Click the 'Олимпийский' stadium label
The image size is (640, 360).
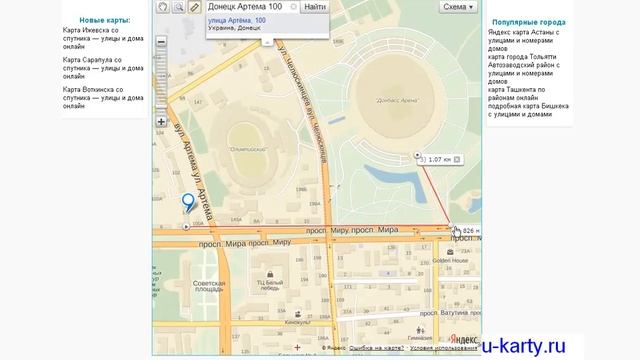[248, 149]
